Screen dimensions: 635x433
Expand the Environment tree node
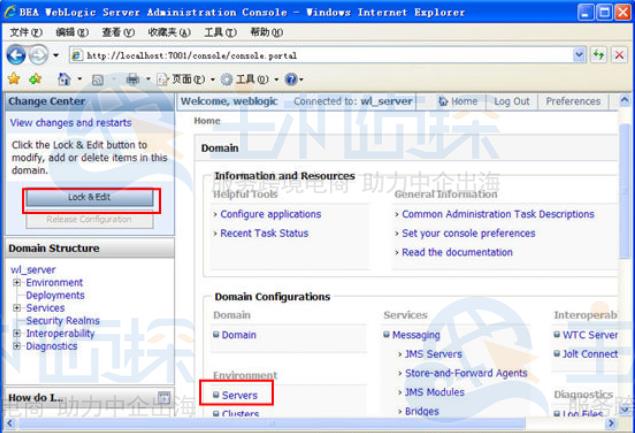tap(17, 282)
